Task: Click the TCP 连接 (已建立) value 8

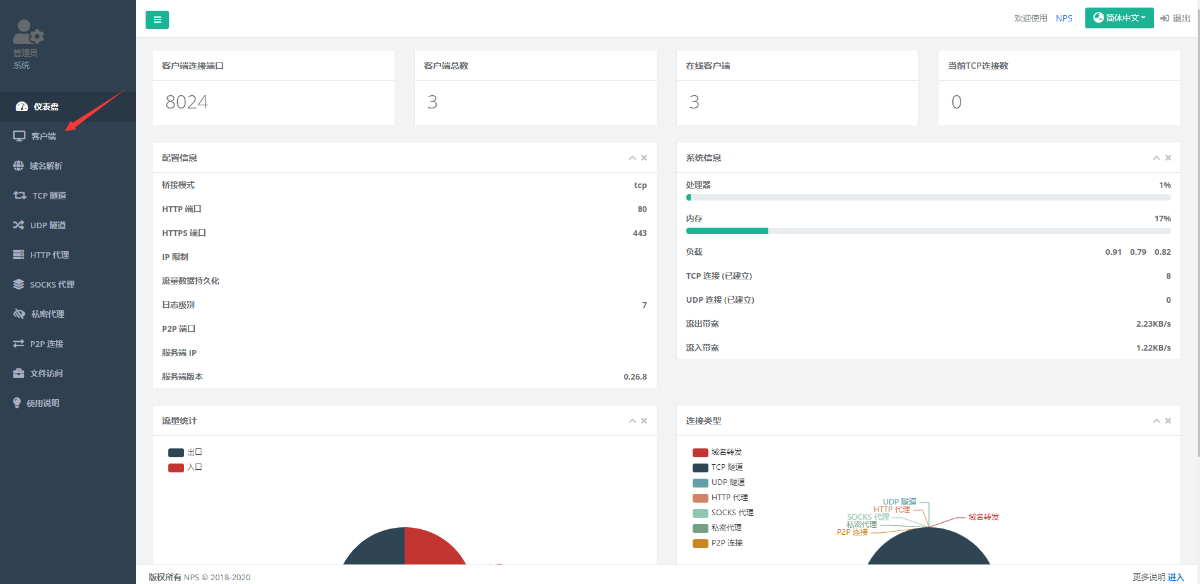Action: pyautogui.click(x=1168, y=275)
